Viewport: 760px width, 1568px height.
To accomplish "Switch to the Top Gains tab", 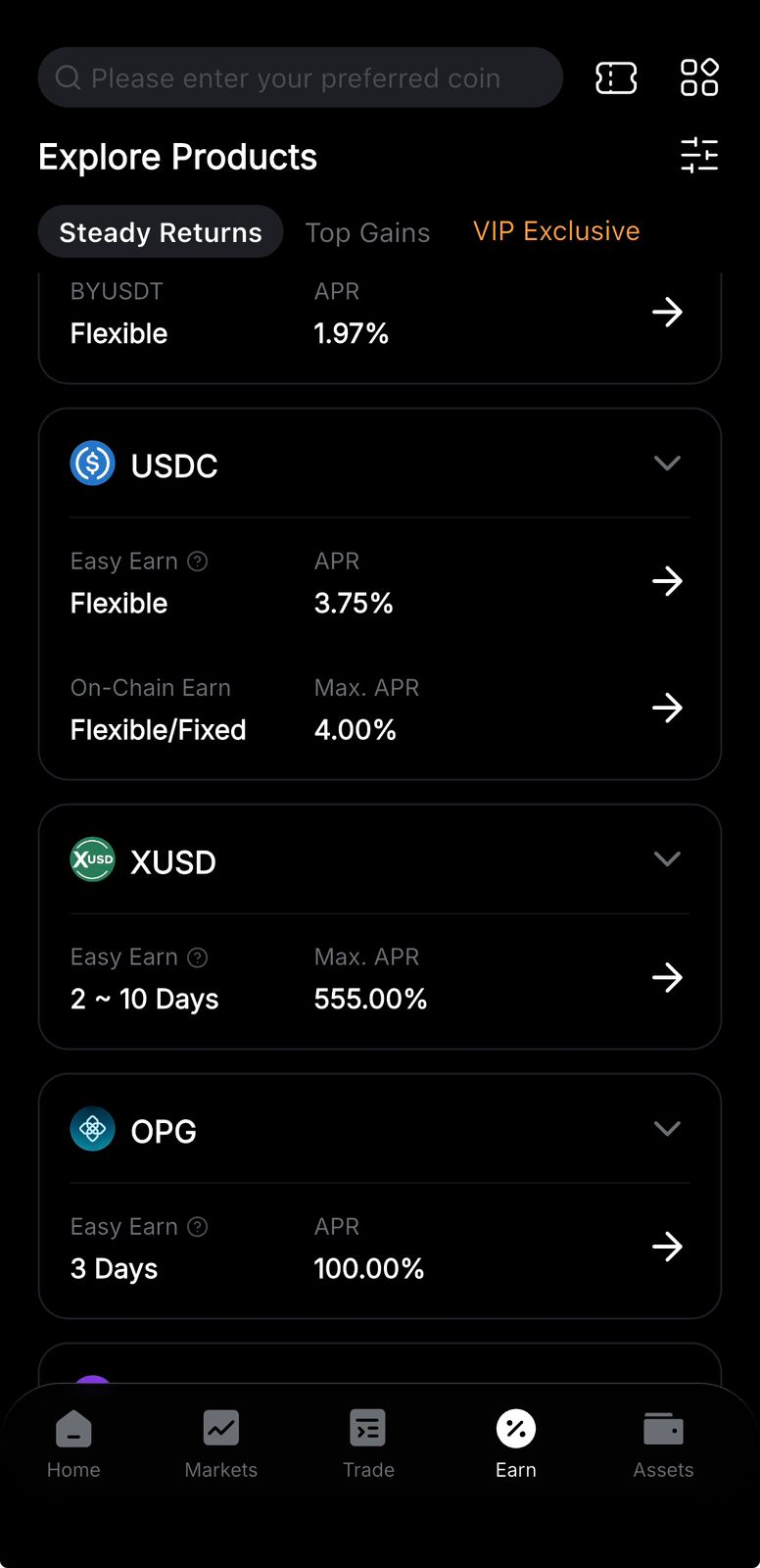I will [x=367, y=232].
